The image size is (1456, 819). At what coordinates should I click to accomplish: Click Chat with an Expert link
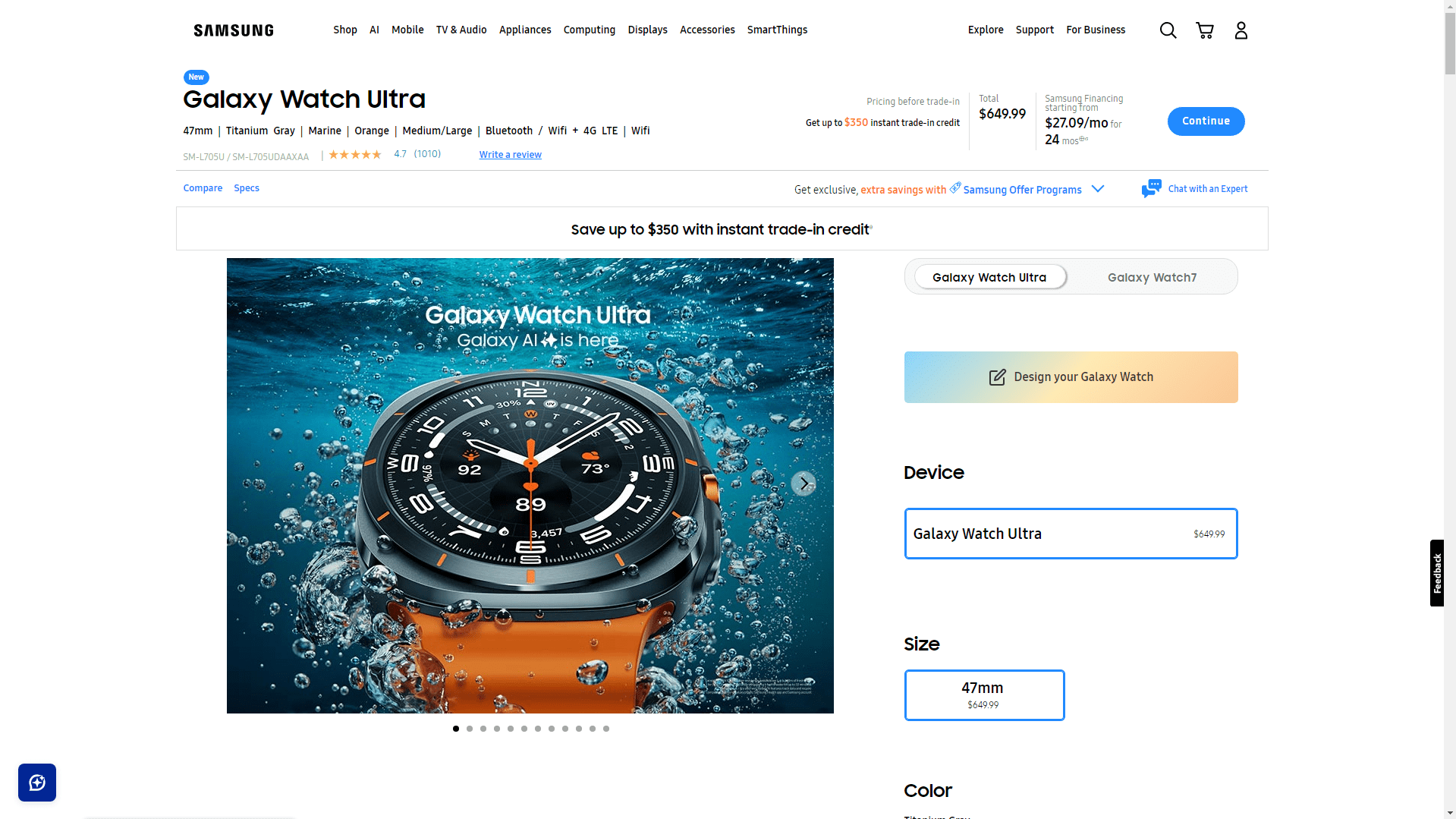point(1207,189)
